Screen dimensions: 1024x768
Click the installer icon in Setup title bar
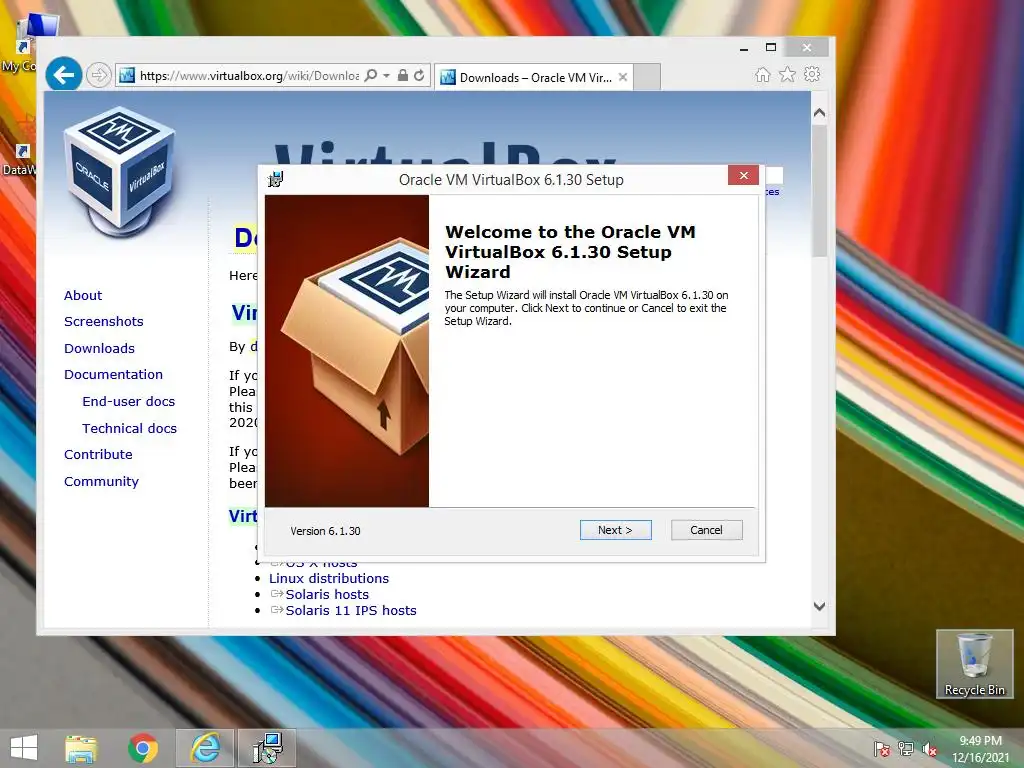(x=276, y=179)
